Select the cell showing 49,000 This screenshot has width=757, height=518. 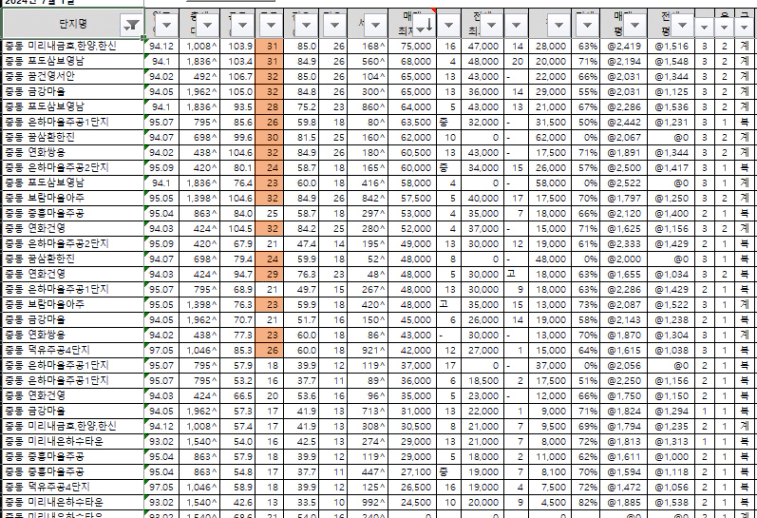(x=412, y=244)
